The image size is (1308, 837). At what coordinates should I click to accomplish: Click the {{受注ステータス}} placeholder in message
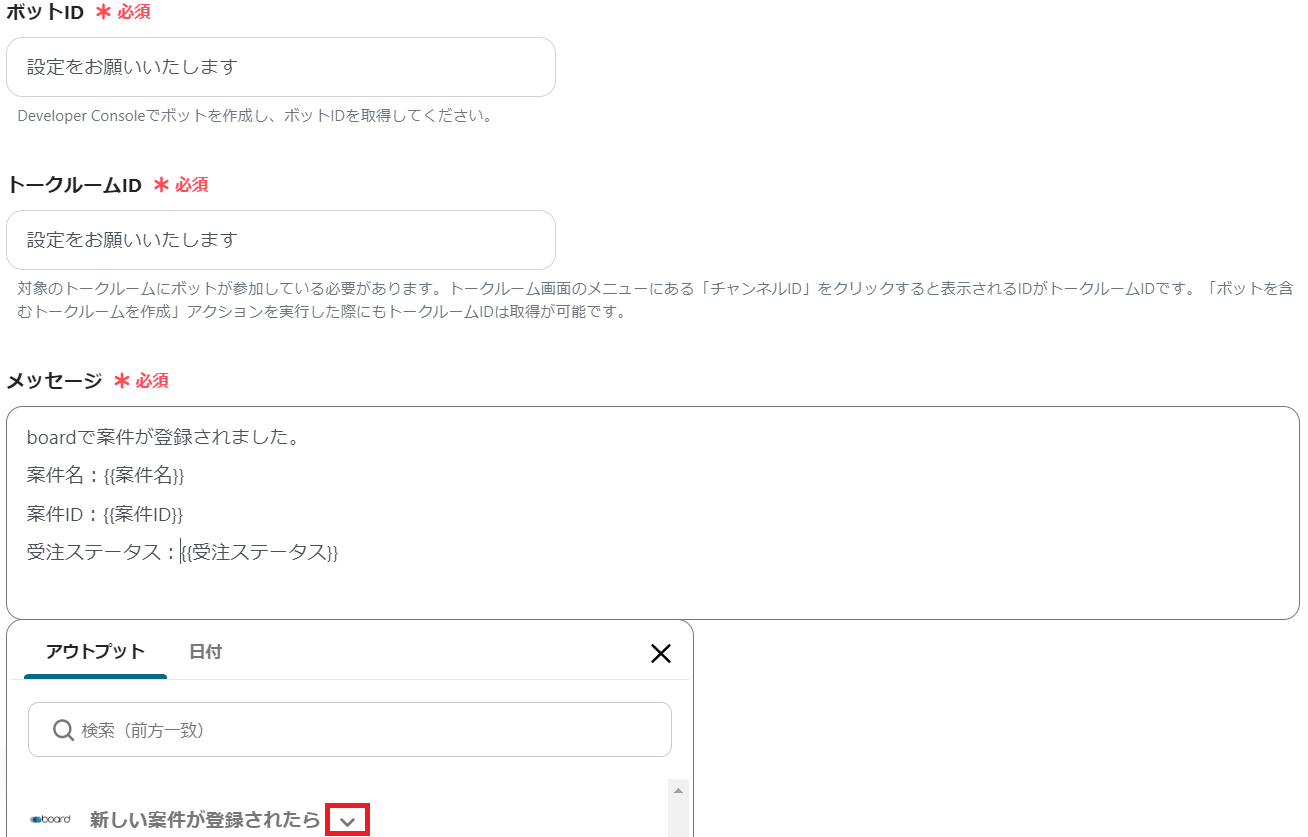tap(260, 552)
